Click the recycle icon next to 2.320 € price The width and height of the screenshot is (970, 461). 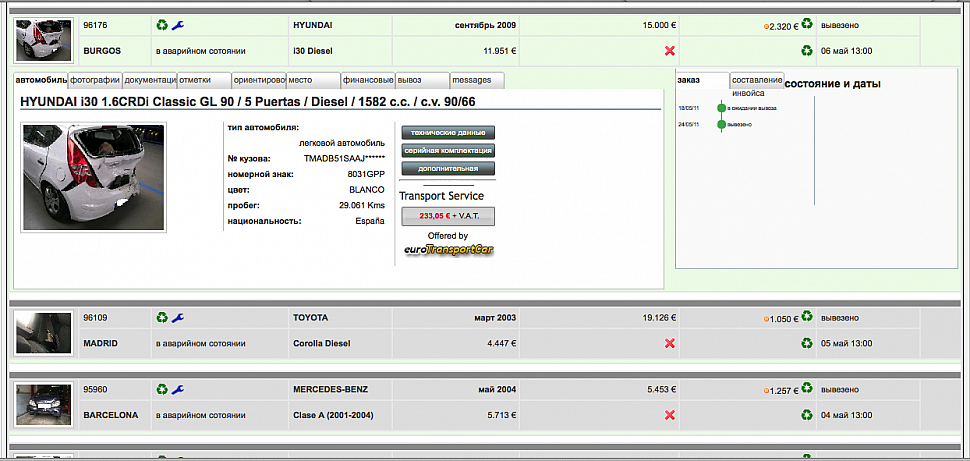[807, 24]
